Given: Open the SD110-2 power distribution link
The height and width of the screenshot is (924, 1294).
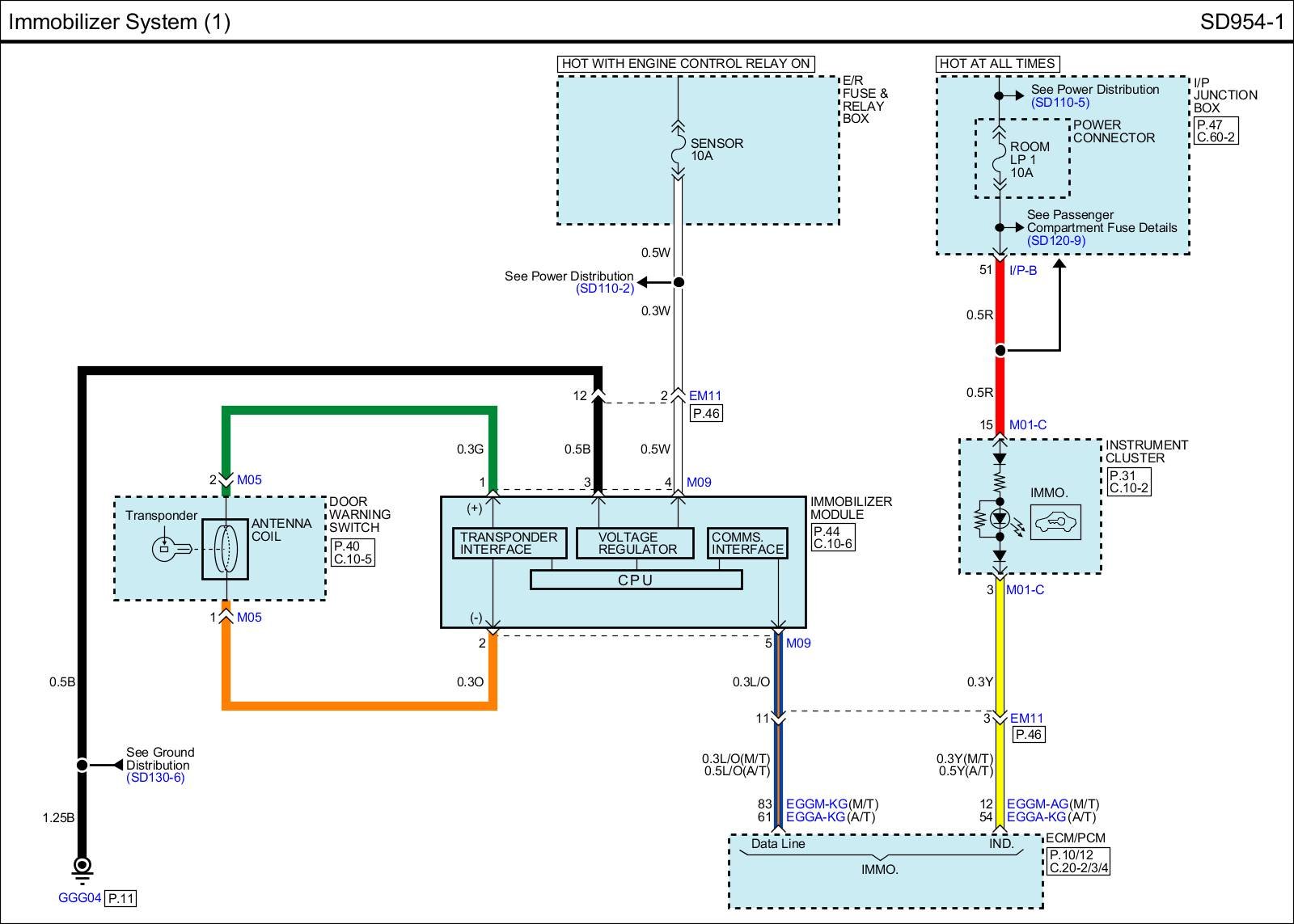Looking at the screenshot, I should point(605,289).
